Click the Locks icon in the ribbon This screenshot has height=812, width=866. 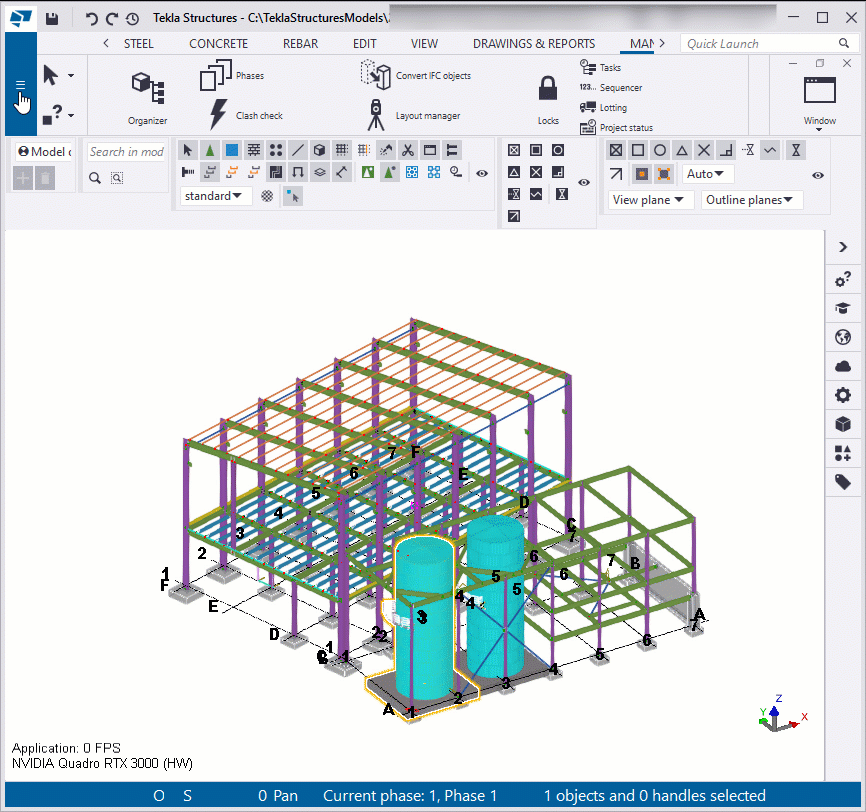(x=547, y=90)
